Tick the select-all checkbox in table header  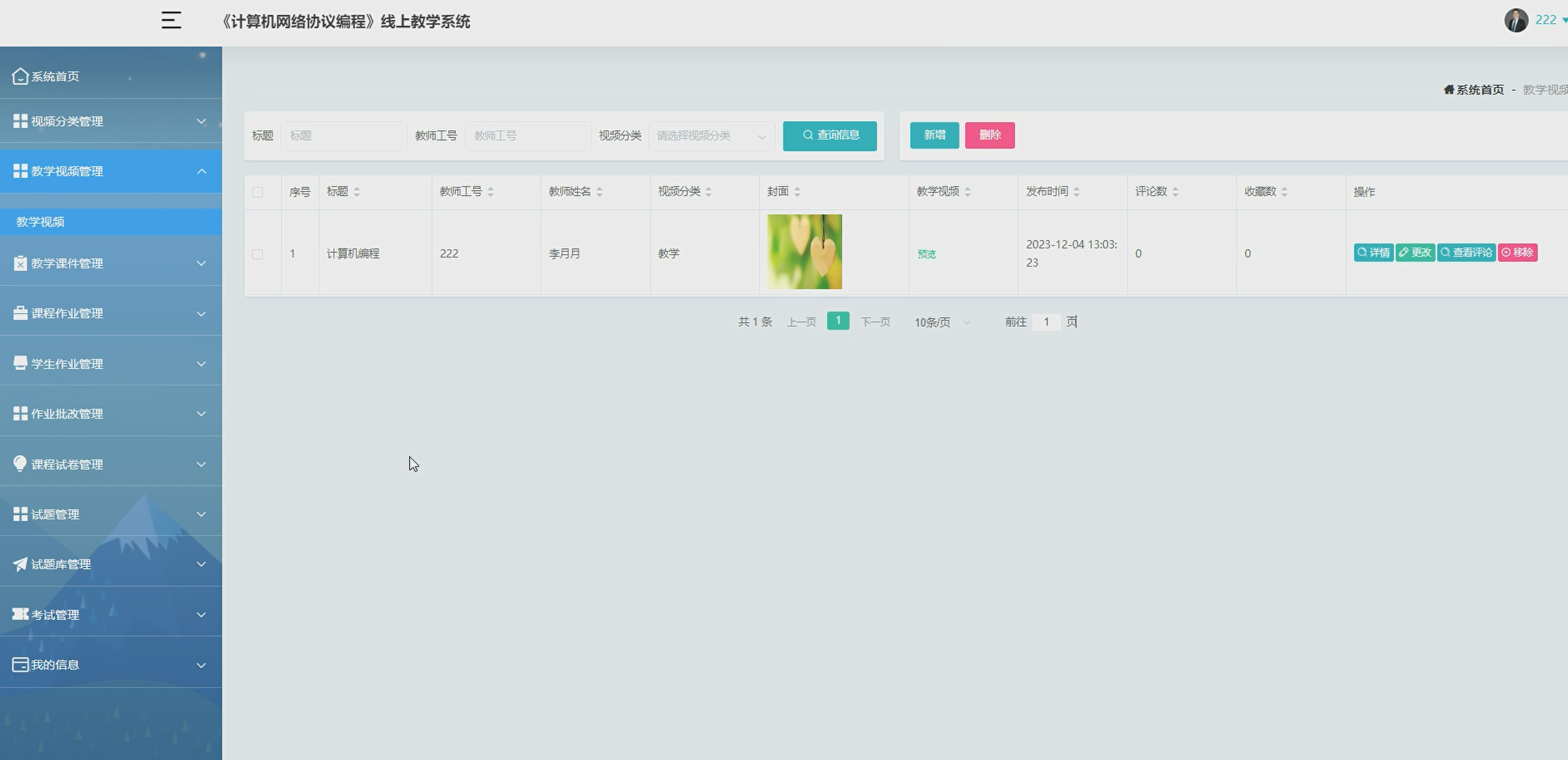(x=258, y=192)
